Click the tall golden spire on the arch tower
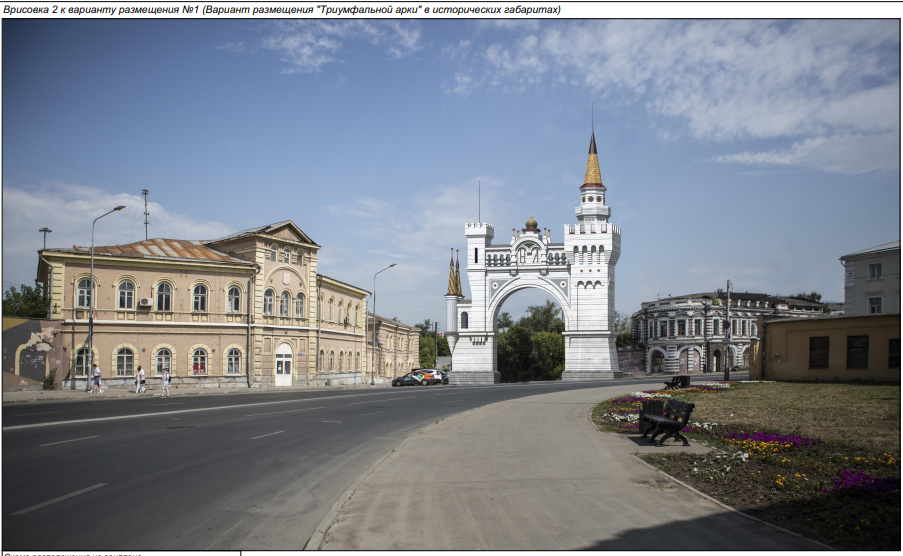Image resolution: width=903 pixels, height=556 pixels. click(x=593, y=165)
